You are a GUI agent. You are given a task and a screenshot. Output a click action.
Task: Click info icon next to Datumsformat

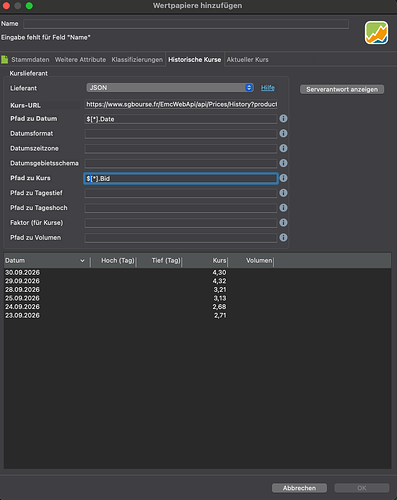click(283, 133)
